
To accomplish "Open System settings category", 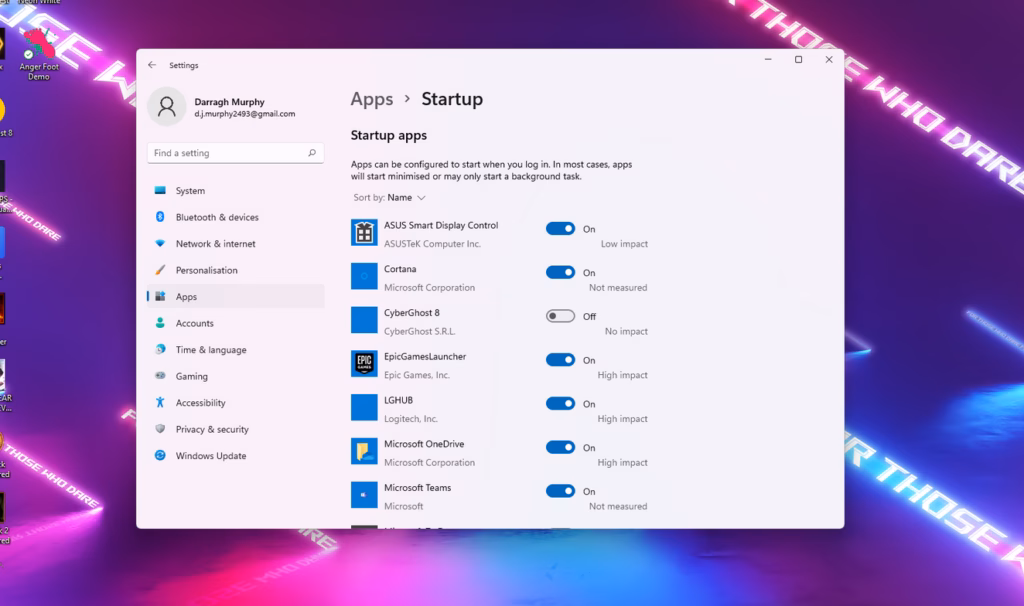I will point(236,191).
